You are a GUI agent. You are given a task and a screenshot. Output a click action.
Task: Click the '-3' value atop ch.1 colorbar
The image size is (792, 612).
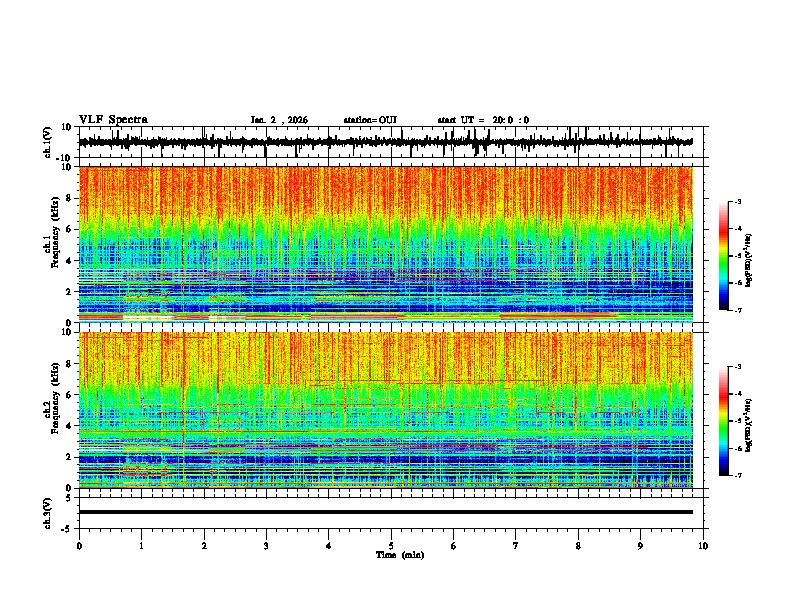[x=738, y=201]
